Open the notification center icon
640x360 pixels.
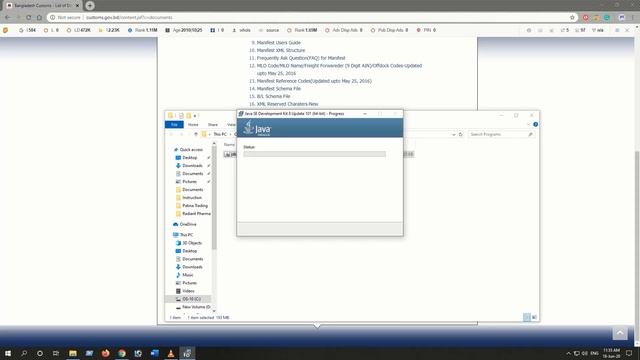(x=629, y=353)
